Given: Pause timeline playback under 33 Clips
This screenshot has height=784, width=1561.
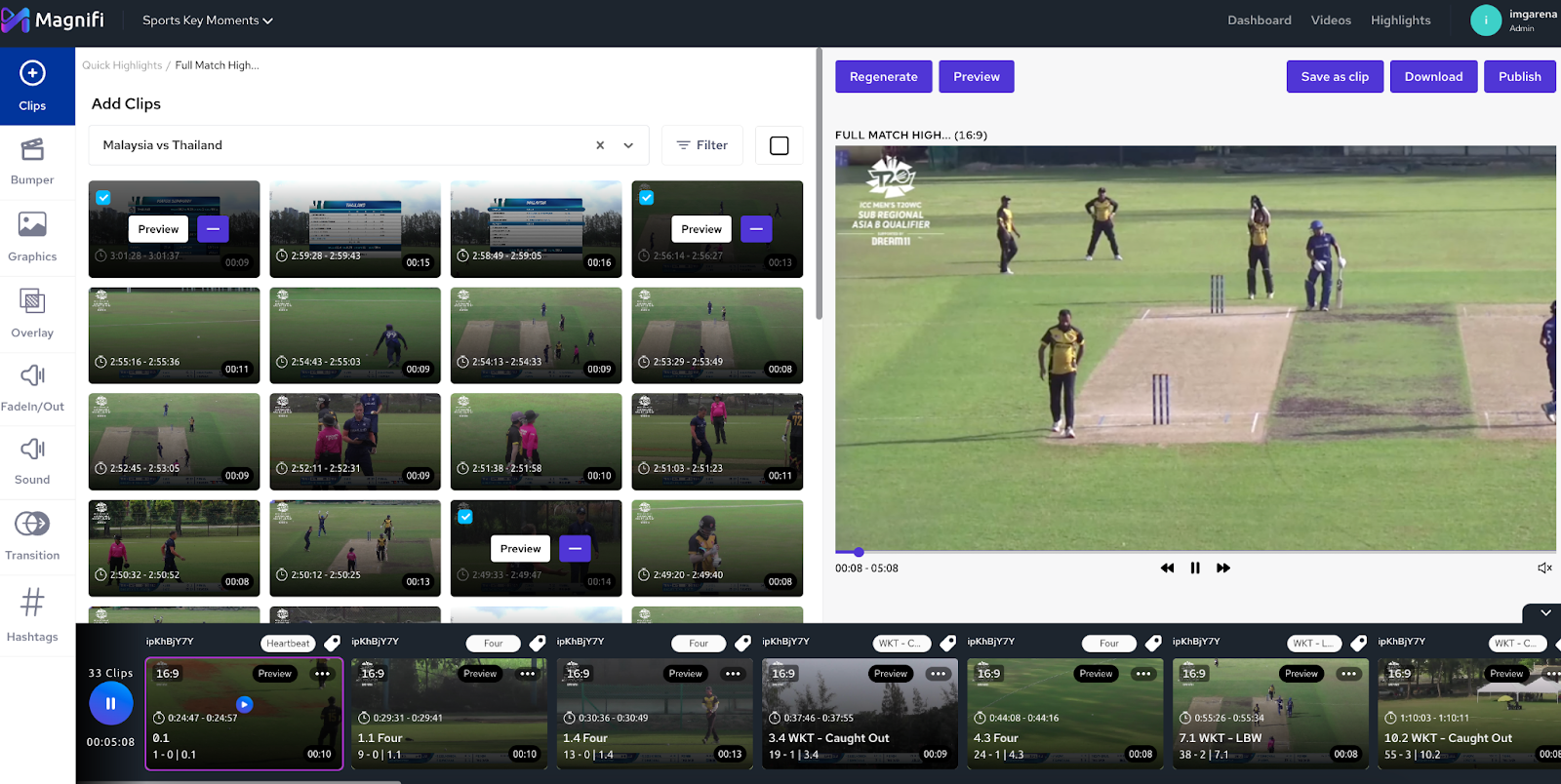Looking at the screenshot, I should (110, 703).
